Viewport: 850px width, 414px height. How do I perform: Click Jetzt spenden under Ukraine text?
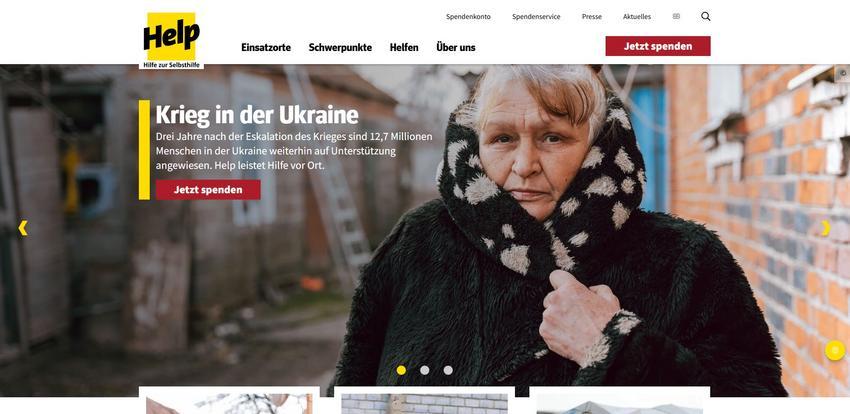click(x=208, y=190)
